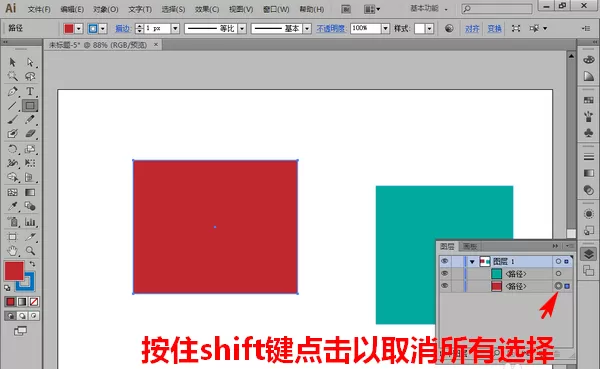
Task: Click the 不透明度 opacity link
Action: [331, 29]
